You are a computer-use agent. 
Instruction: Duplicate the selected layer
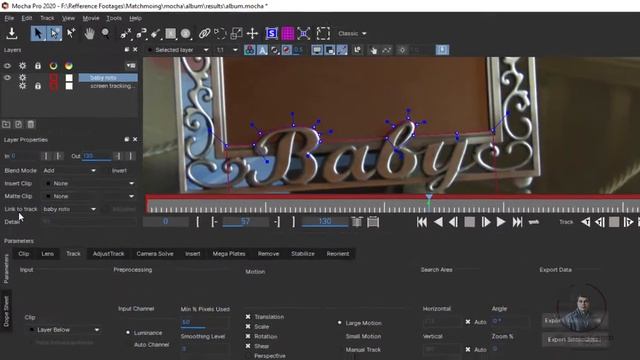(x=18, y=124)
